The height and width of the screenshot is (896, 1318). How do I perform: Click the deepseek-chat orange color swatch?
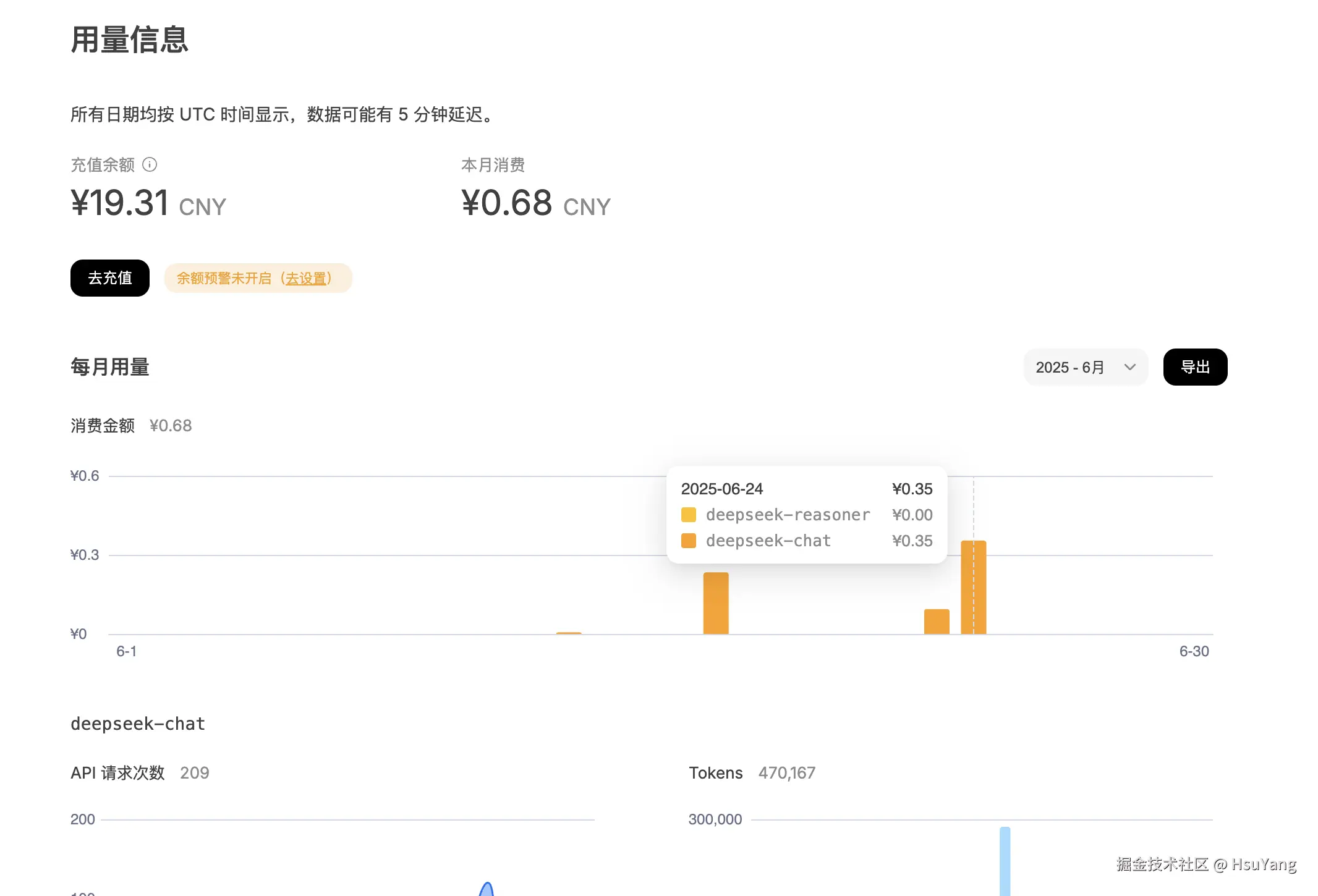tap(688, 541)
